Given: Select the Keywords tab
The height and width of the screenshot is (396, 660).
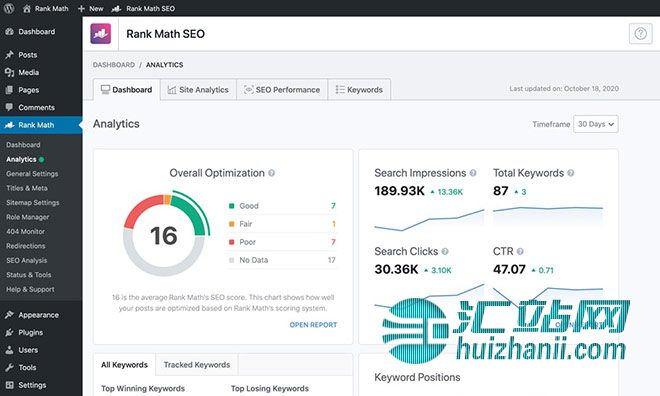Looking at the screenshot, I should tap(359, 90).
